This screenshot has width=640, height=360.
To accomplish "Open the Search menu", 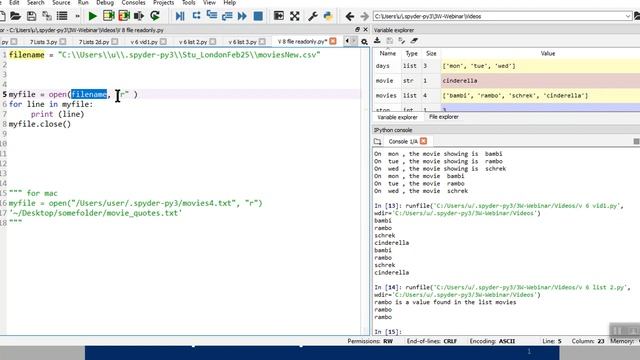I will pos(36,2).
